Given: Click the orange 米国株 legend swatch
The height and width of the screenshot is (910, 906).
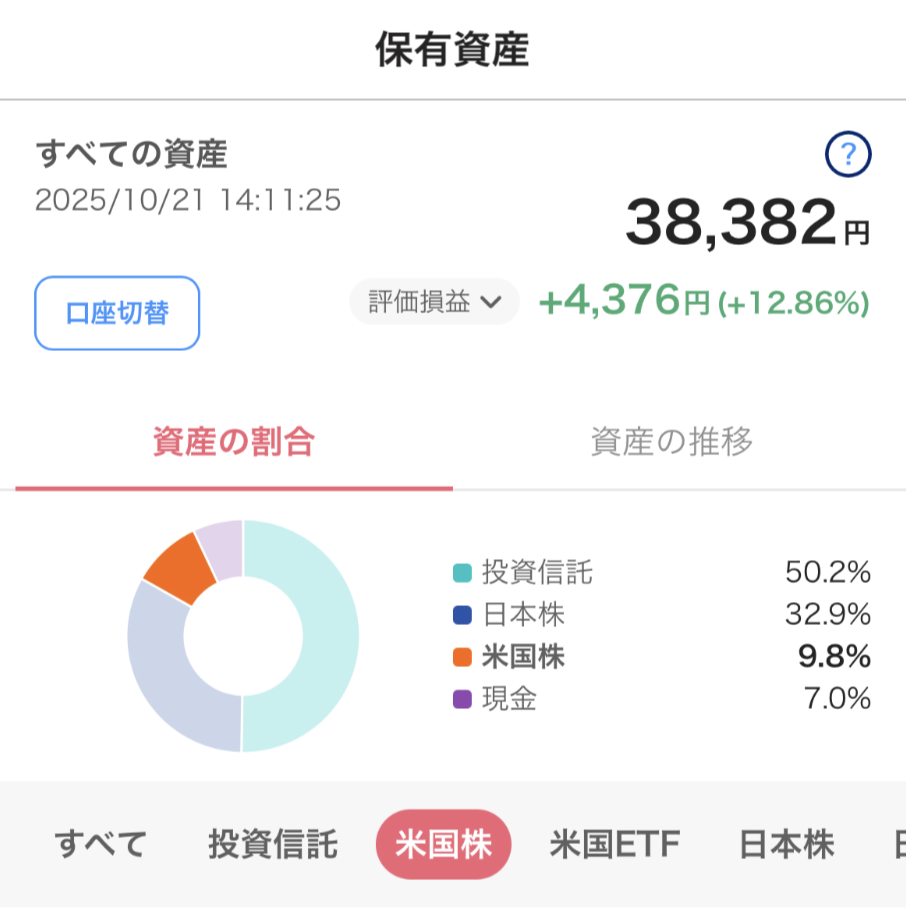Looking at the screenshot, I should 462,657.
